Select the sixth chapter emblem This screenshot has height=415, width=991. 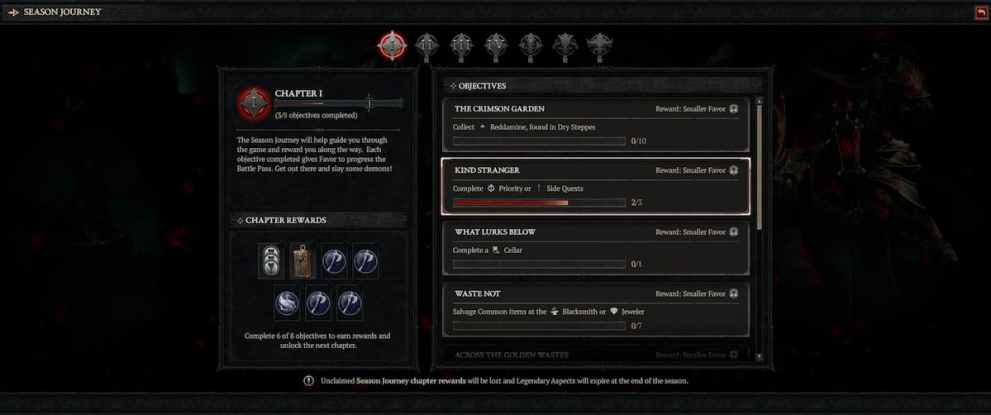coord(565,47)
